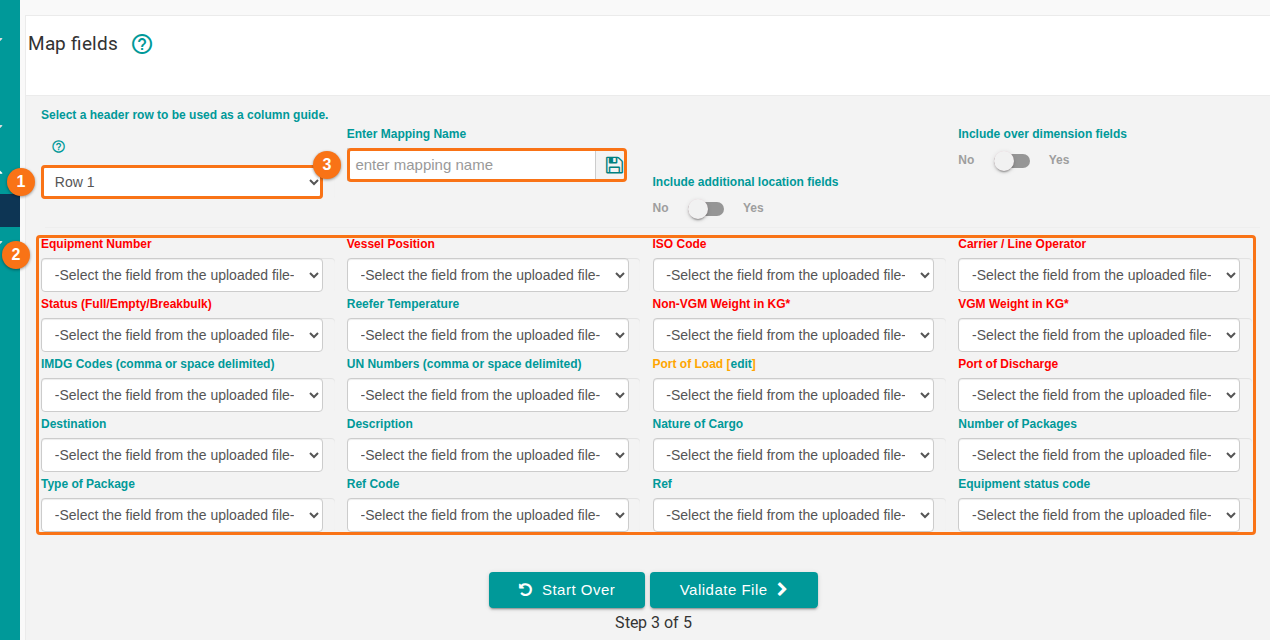
Task: Click the 'Enter Mapping Name' label
Action: tap(406, 134)
